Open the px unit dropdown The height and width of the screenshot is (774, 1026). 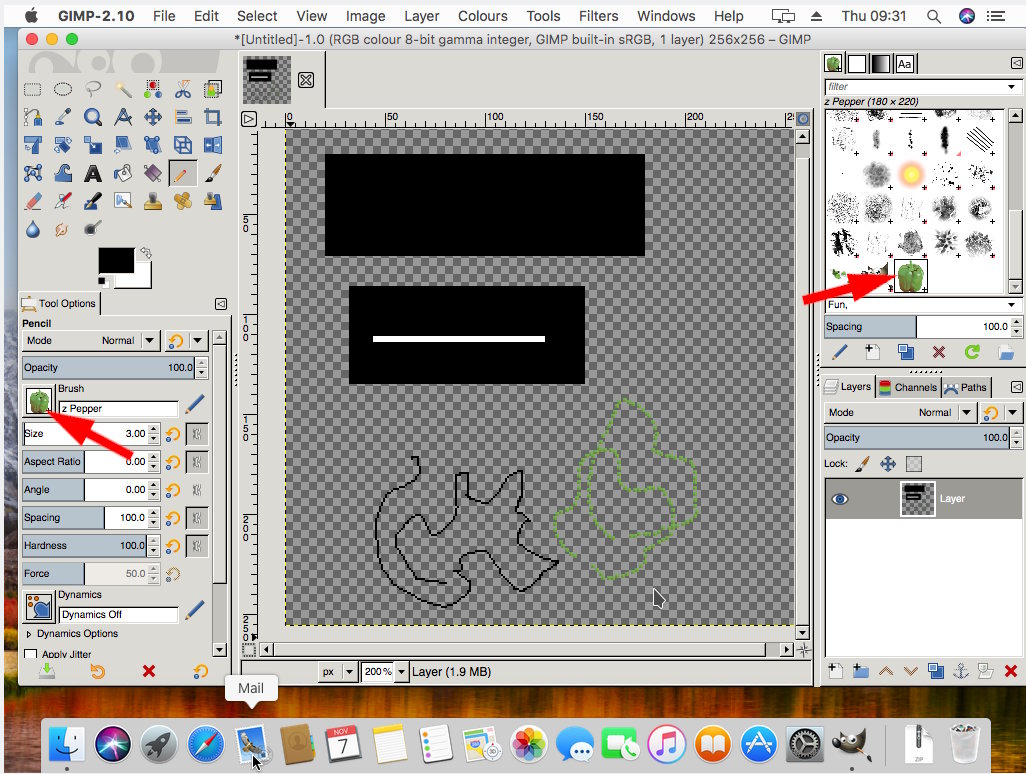pos(338,671)
